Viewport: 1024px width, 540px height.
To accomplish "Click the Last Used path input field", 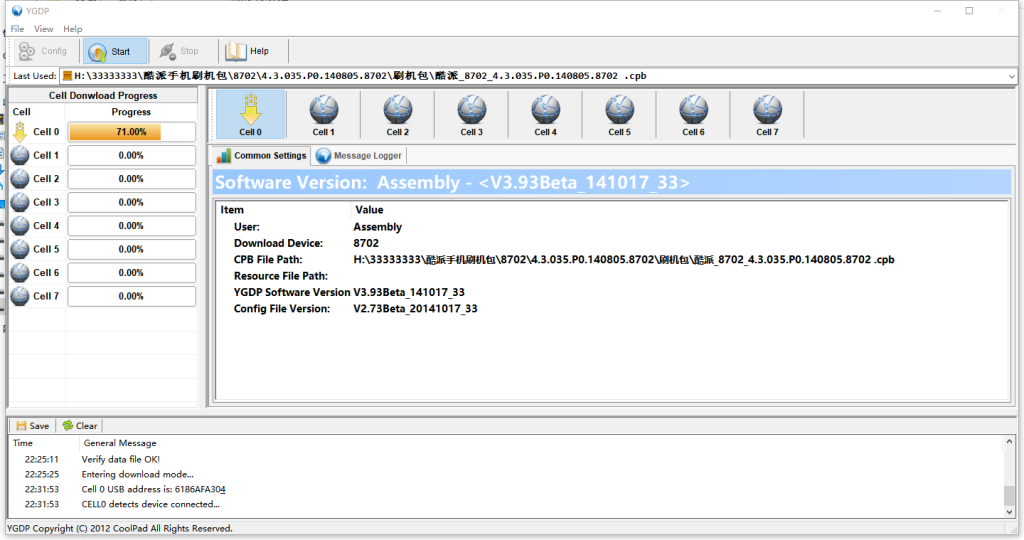I will pos(530,76).
